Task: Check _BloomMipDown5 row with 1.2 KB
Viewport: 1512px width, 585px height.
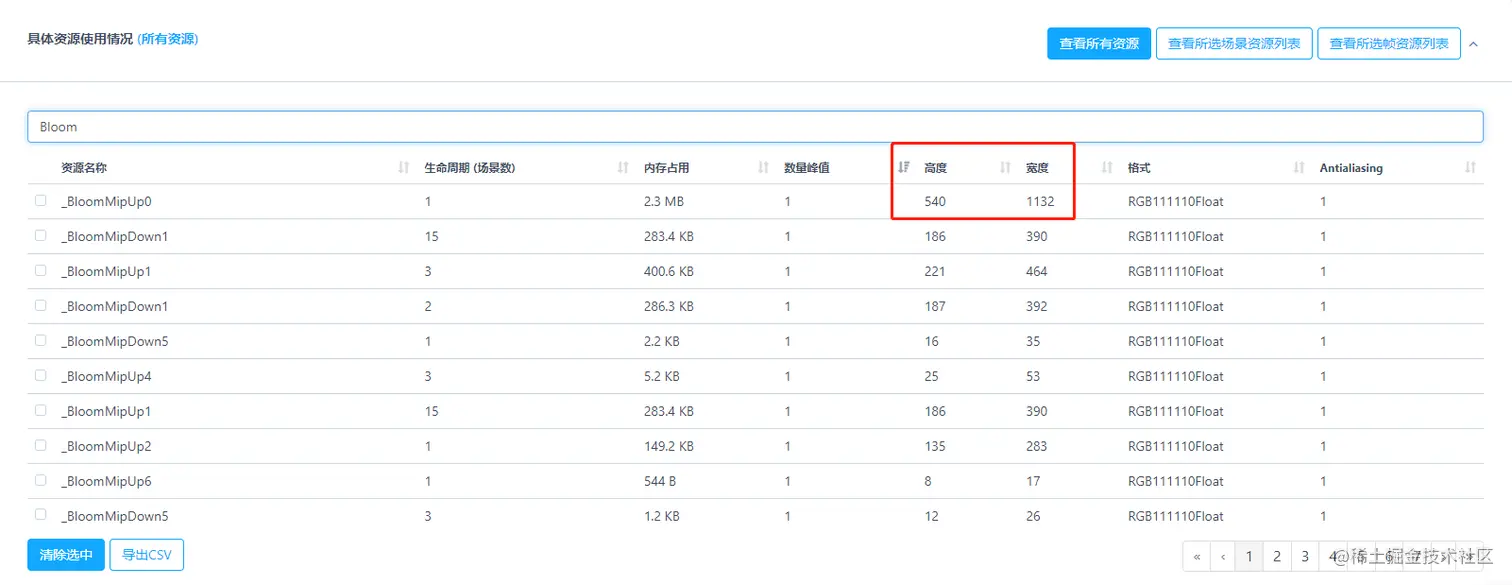Action: (40, 515)
